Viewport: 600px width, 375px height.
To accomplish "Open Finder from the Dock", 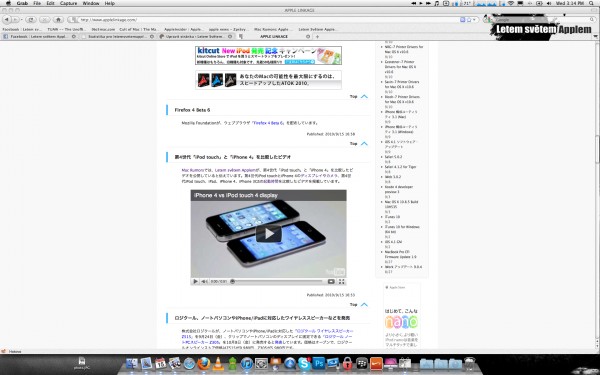I will click(132, 363).
